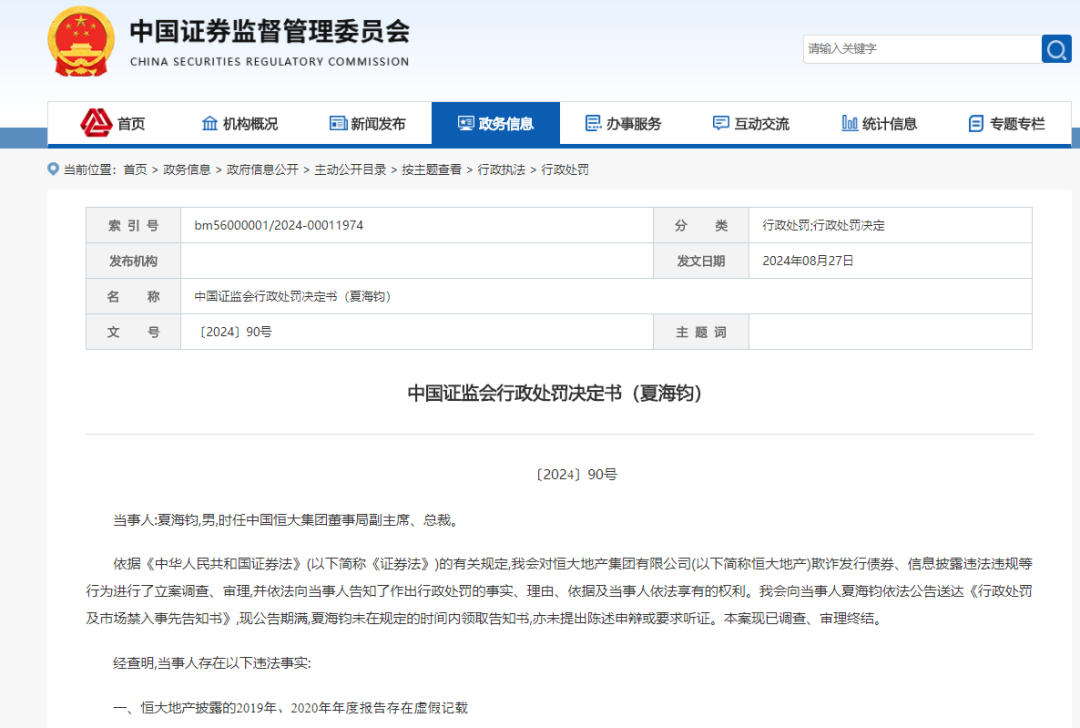Screen dimensions: 1080x728
Task: Go to 首页 in the breadcrumb
Action: click(x=135, y=169)
